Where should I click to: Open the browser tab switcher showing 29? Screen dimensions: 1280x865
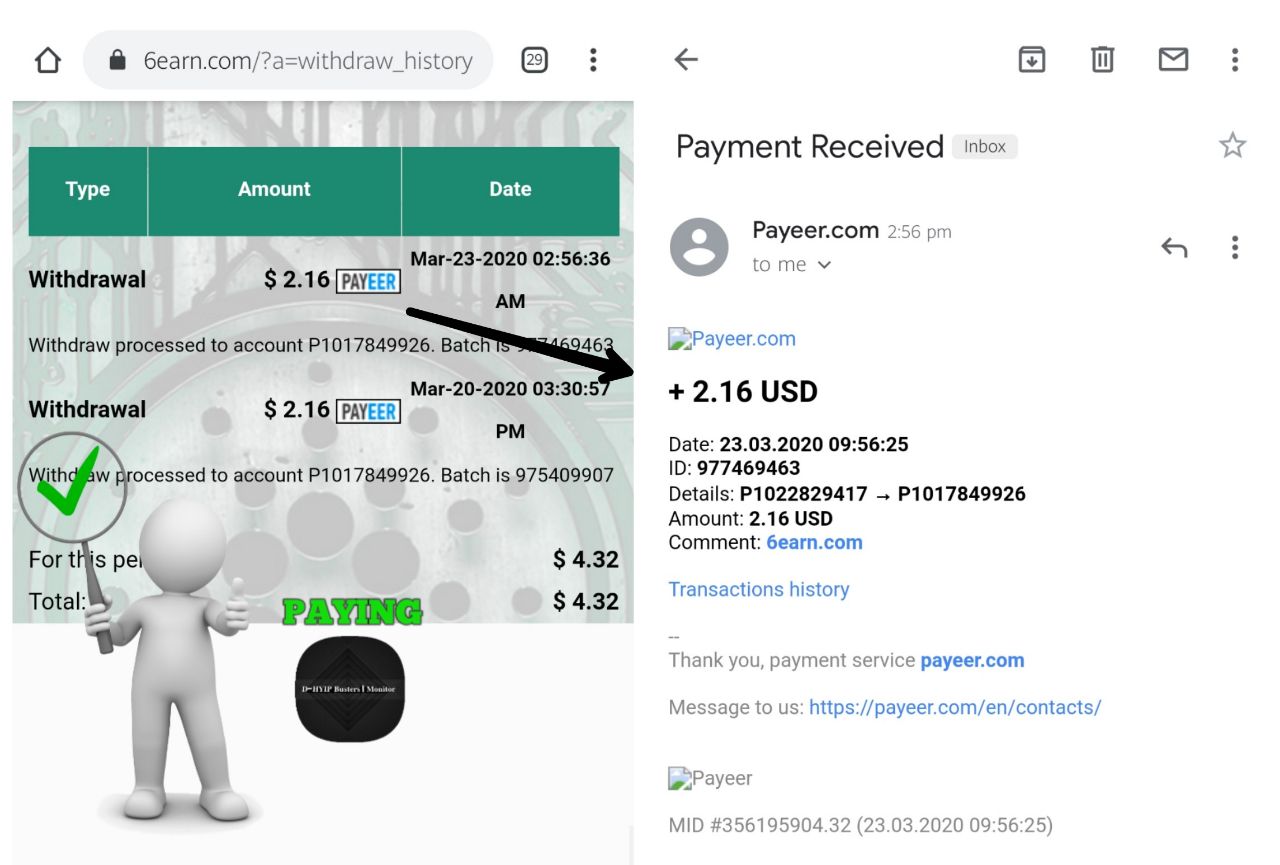tap(535, 61)
